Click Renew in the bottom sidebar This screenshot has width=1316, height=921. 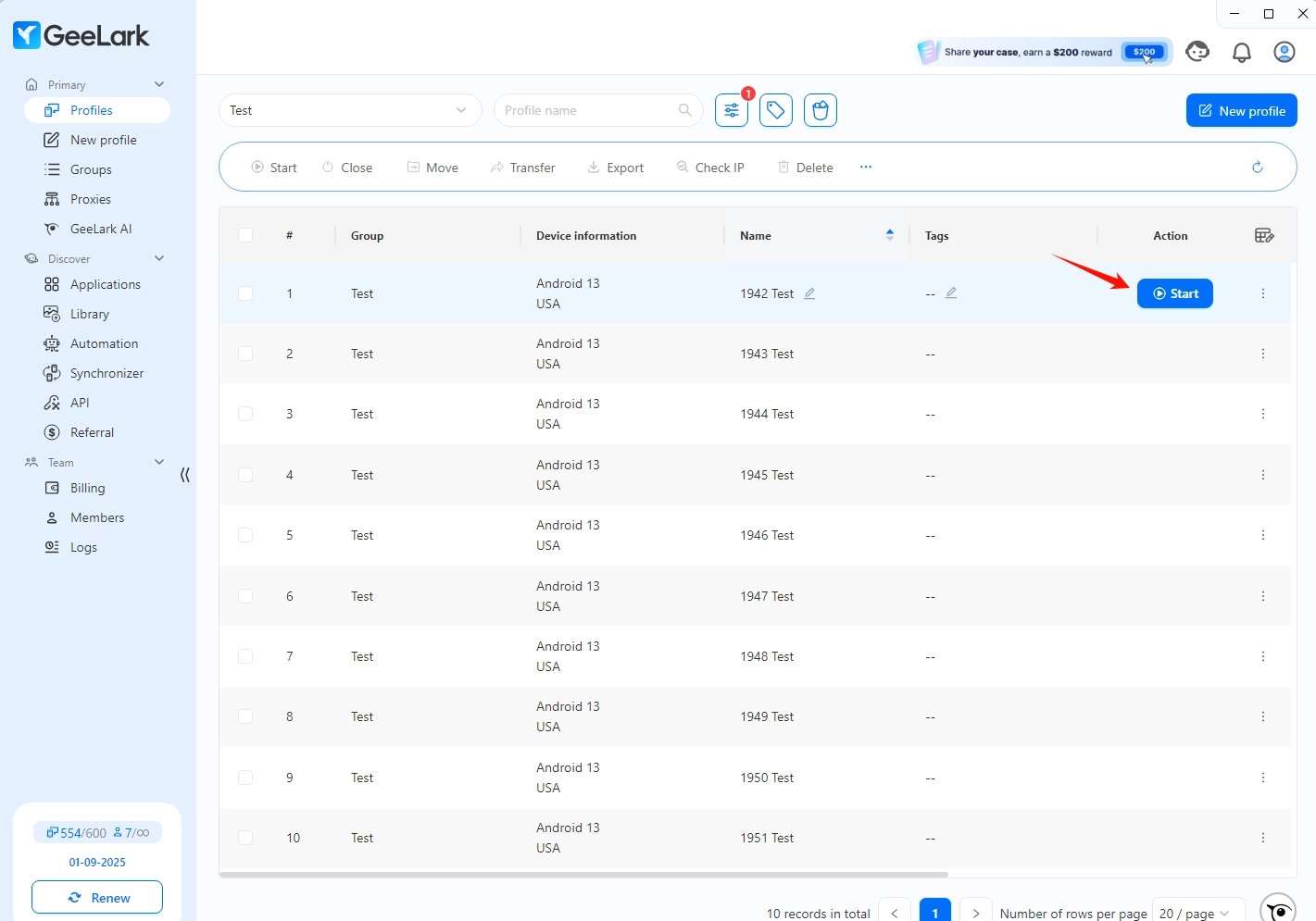point(96,897)
